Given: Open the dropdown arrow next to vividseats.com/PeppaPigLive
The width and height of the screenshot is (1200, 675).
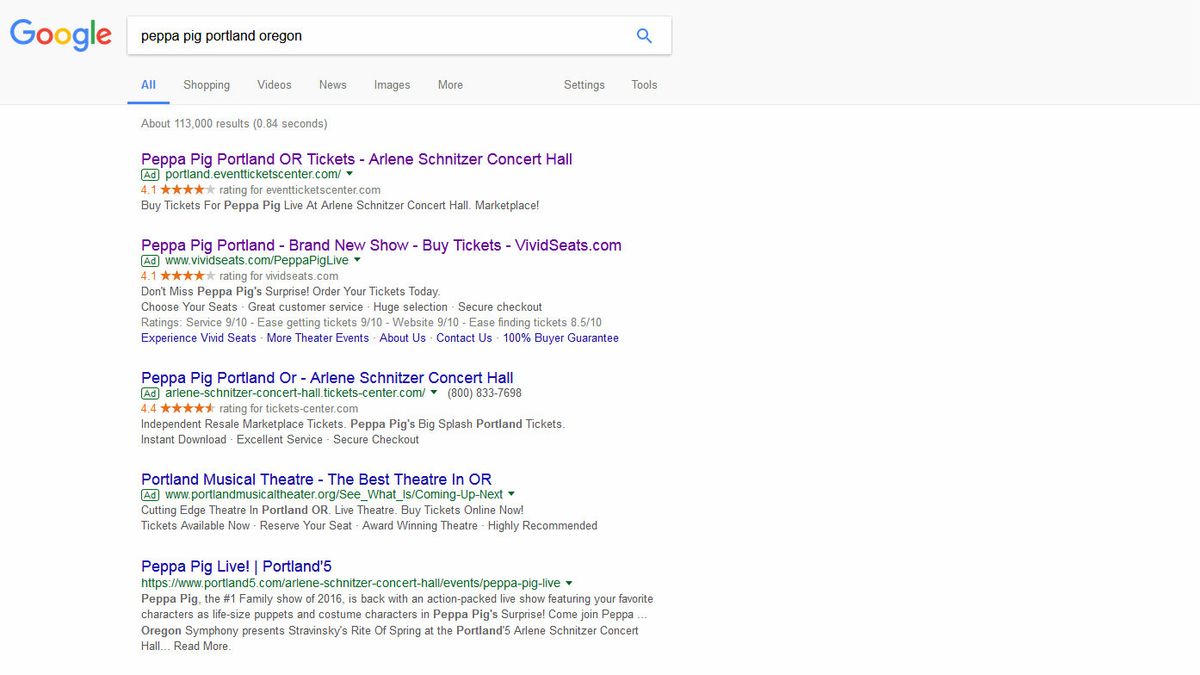Looking at the screenshot, I should tap(358, 261).
